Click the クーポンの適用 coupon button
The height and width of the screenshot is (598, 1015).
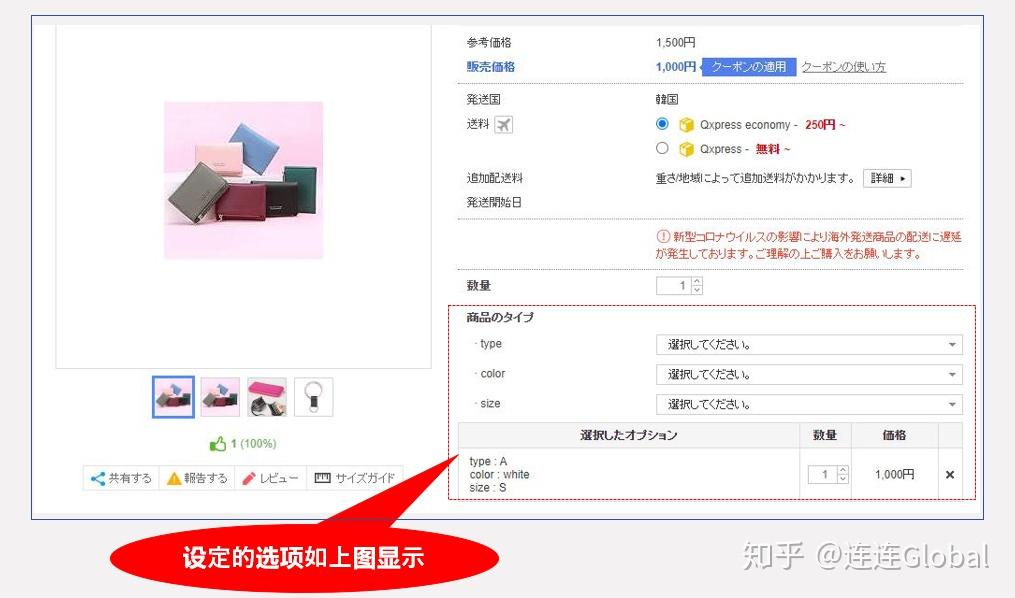[748, 66]
